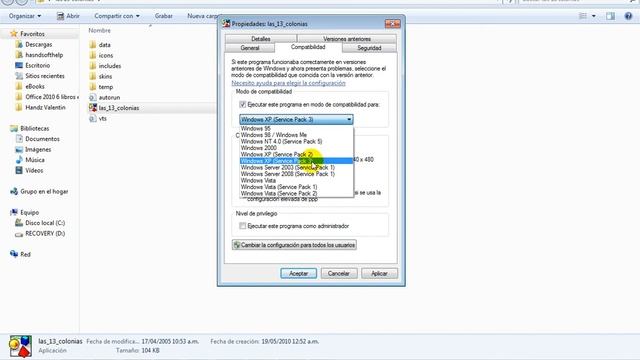The width and height of the screenshot is (640, 360).
Task: Open the view options dropdown arrow
Action: click(593, 16)
